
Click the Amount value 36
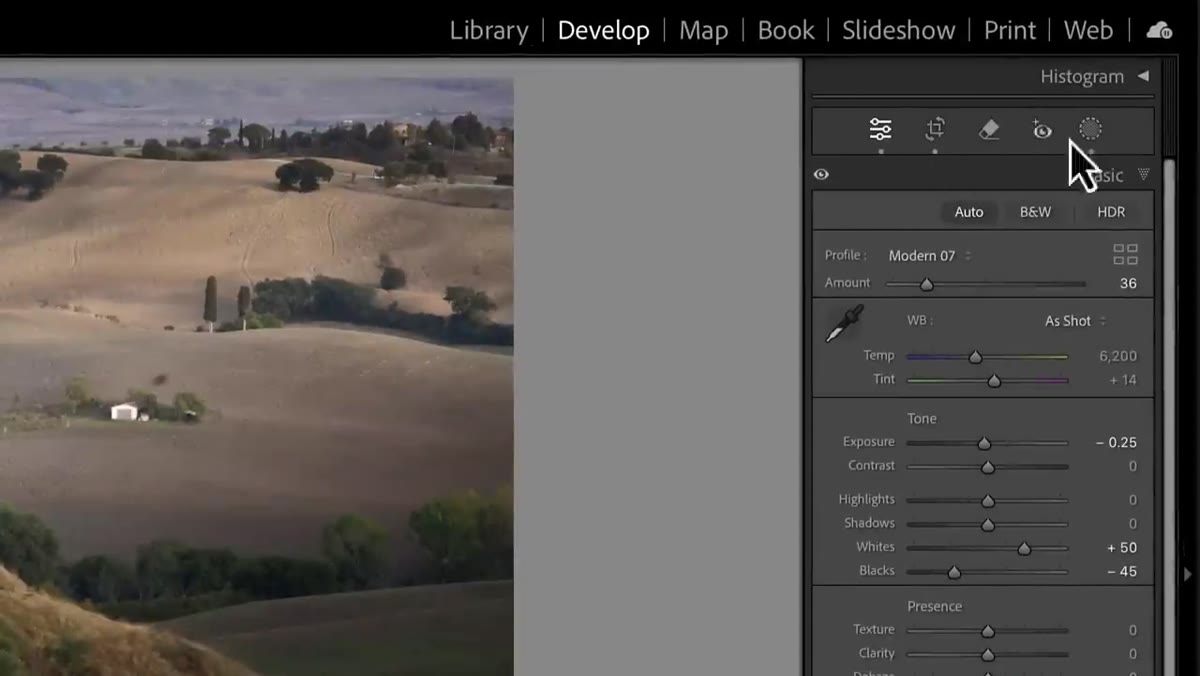(x=1128, y=283)
